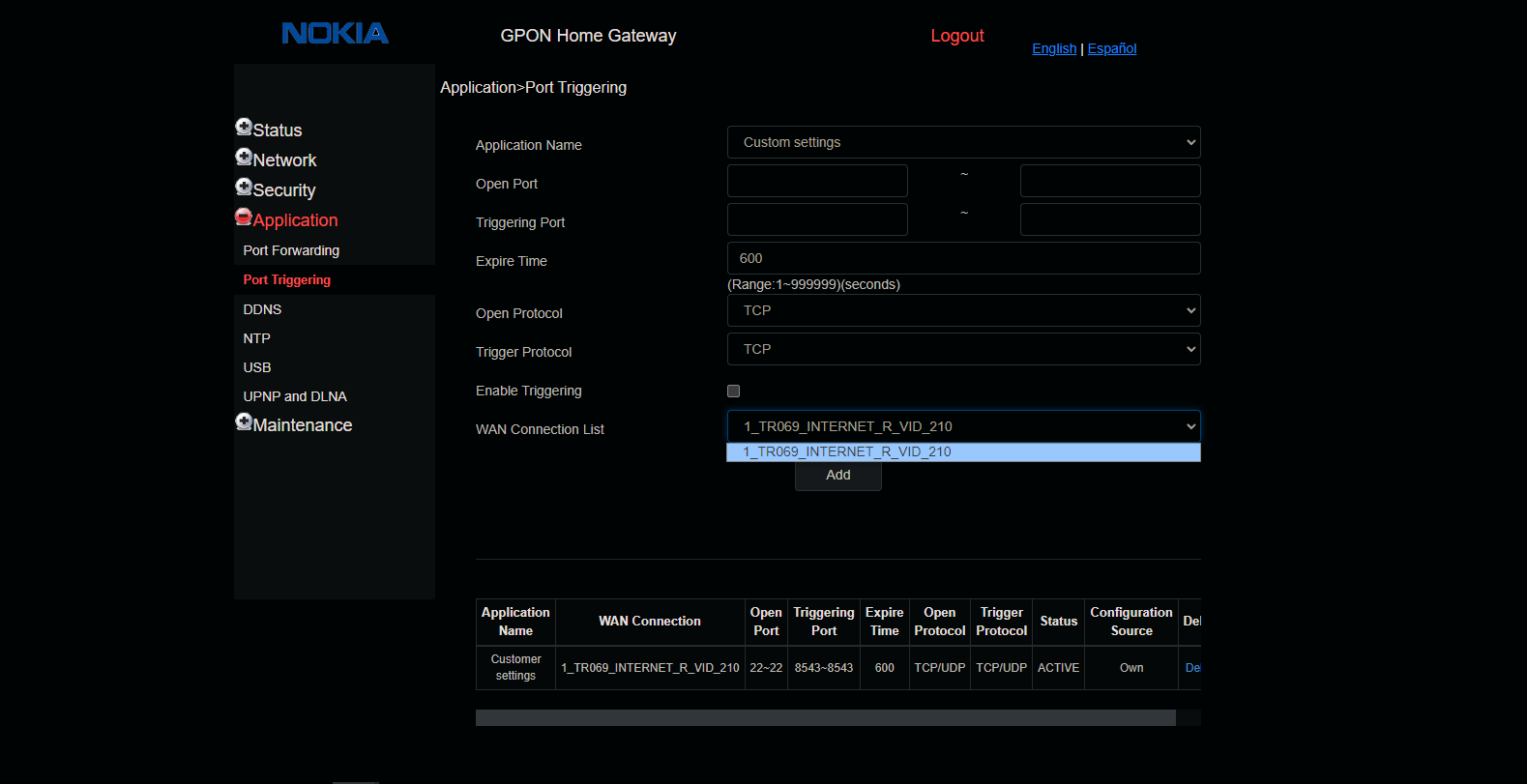Image resolution: width=1527 pixels, height=784 pixels.
Task: Click the 8543~8543 triggering port cell
Action: coord(824,668)
